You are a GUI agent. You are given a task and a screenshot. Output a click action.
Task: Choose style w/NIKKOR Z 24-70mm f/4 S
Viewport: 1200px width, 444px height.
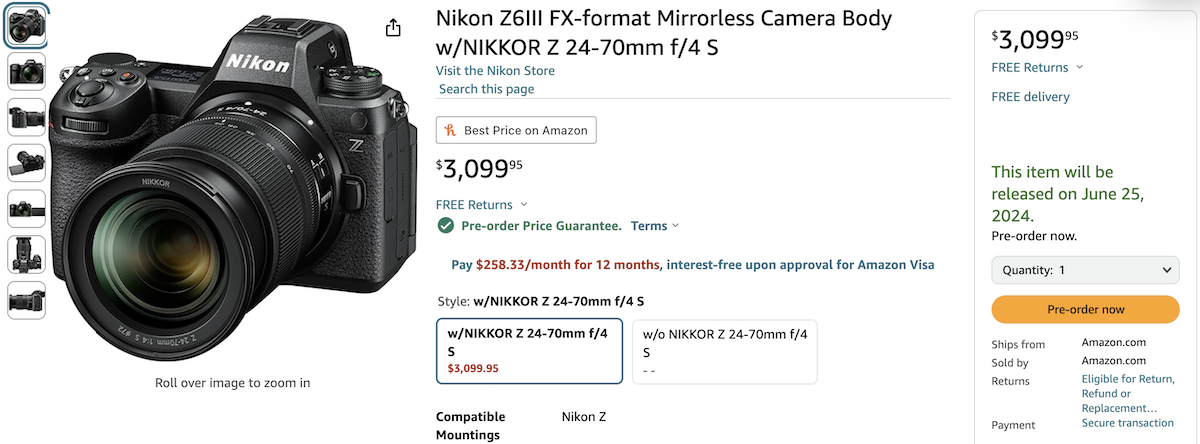click(x=529, y=350)
